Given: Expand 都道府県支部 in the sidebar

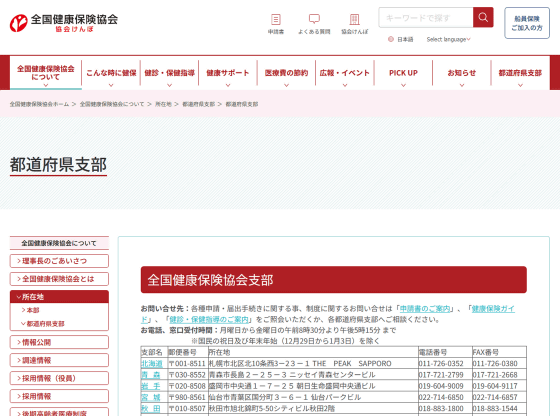Looking at the screenshot, I should 45,324.
